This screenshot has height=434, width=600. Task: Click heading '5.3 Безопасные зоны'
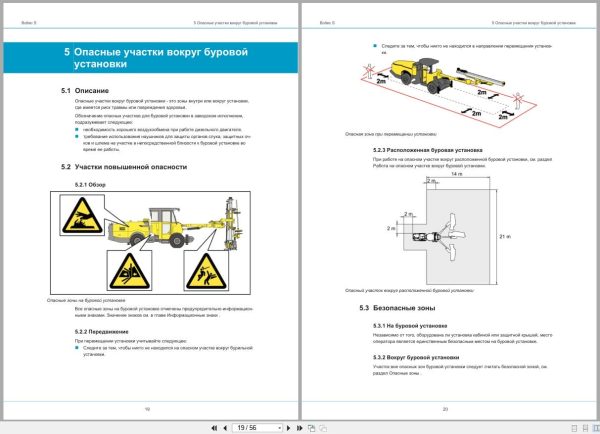click(x=397, y=308)
